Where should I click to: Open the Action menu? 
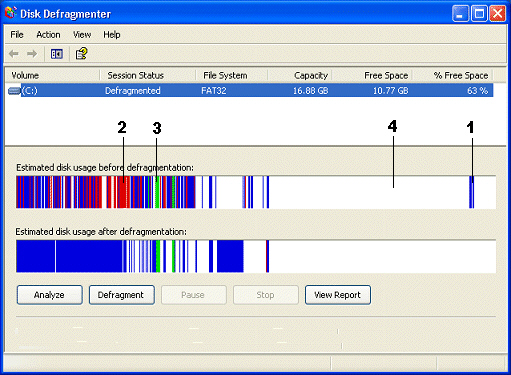coord(48,35)
